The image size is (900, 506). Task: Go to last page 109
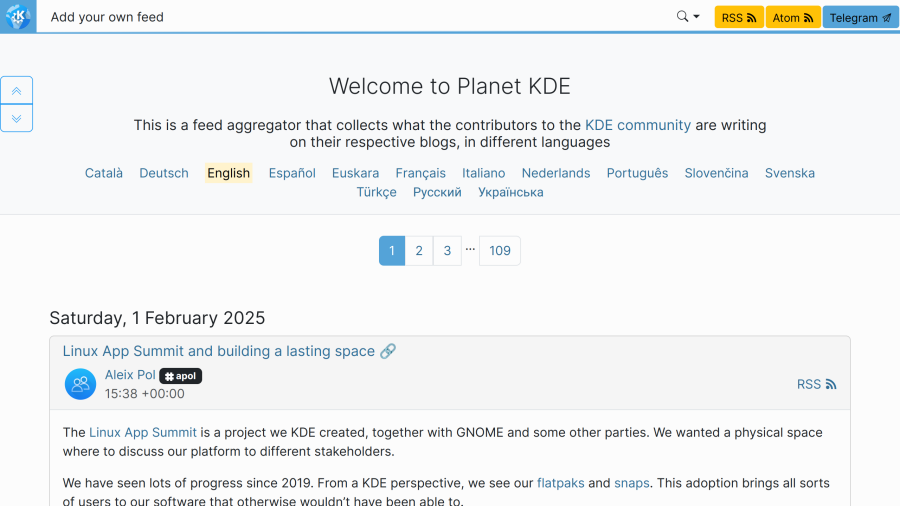point(500,251)
